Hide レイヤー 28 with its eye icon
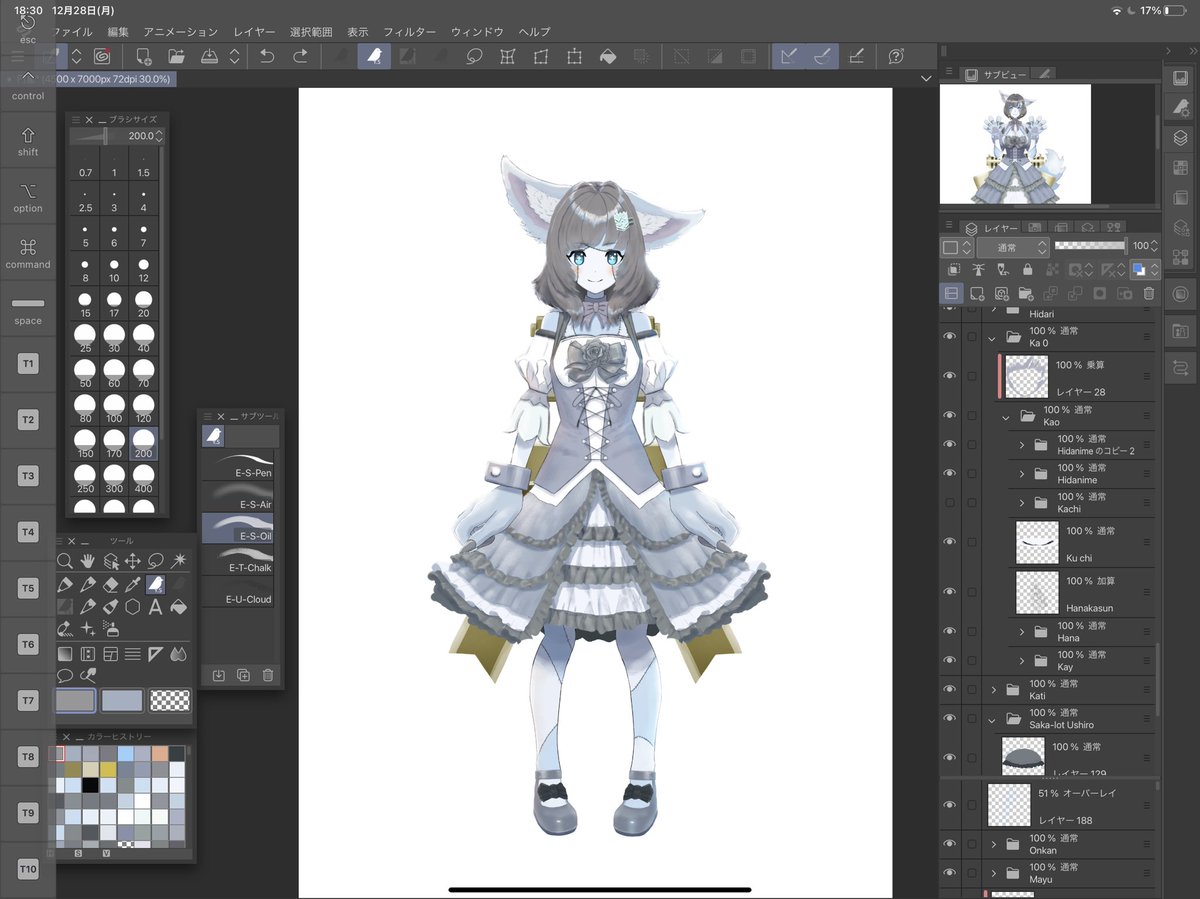Screen dimensions: 1200x899 950,376
